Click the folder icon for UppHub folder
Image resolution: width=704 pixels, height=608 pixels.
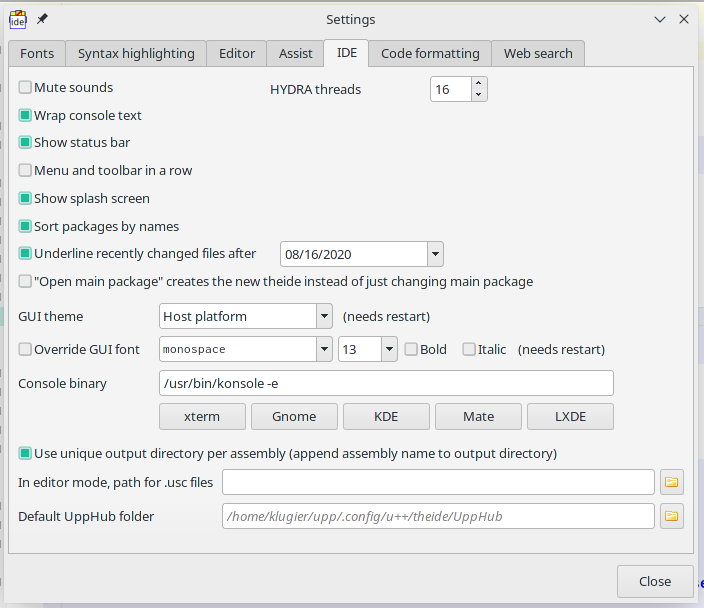[672, 517]
